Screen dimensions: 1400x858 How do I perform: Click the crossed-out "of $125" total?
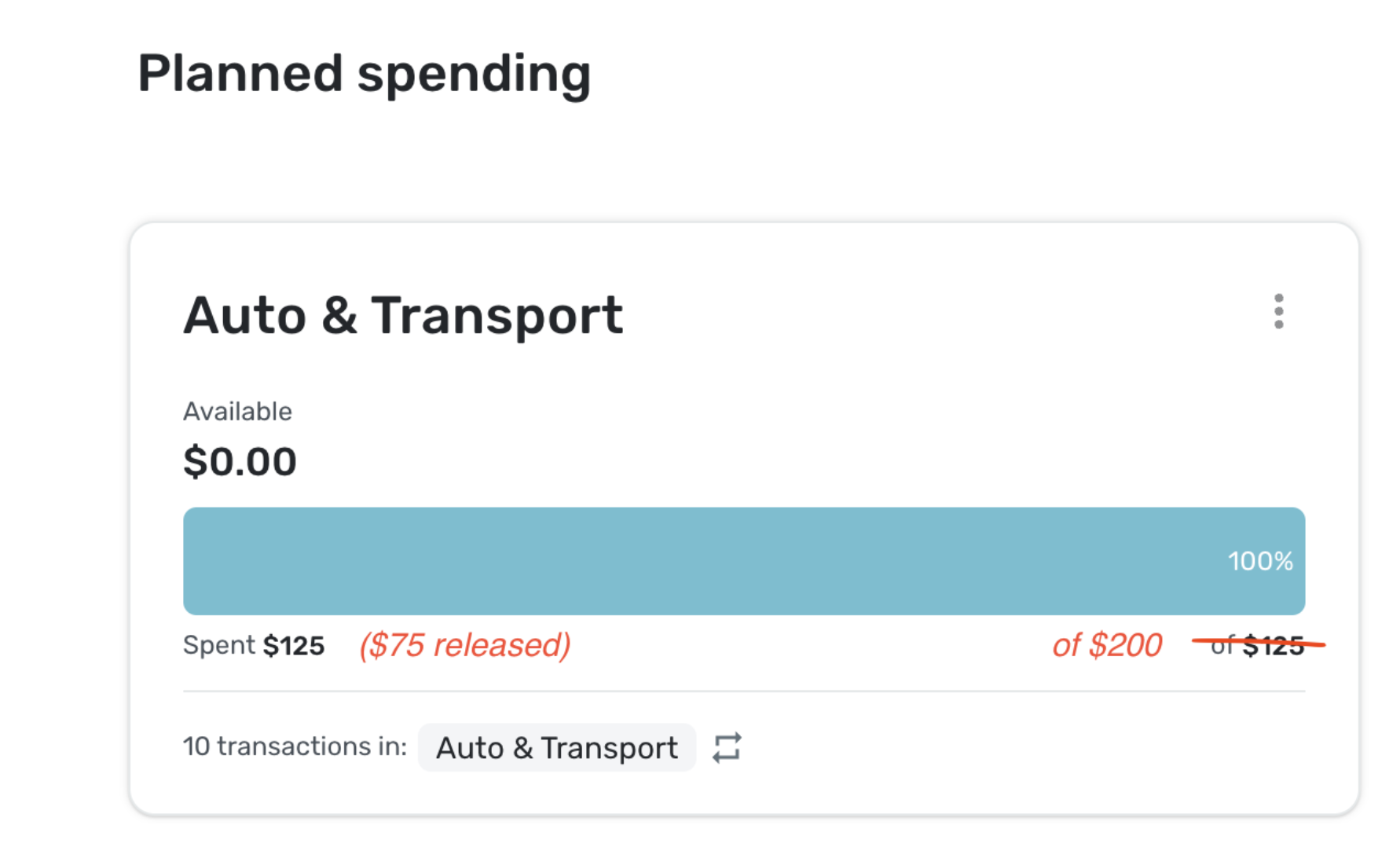tap(1258, 646)
